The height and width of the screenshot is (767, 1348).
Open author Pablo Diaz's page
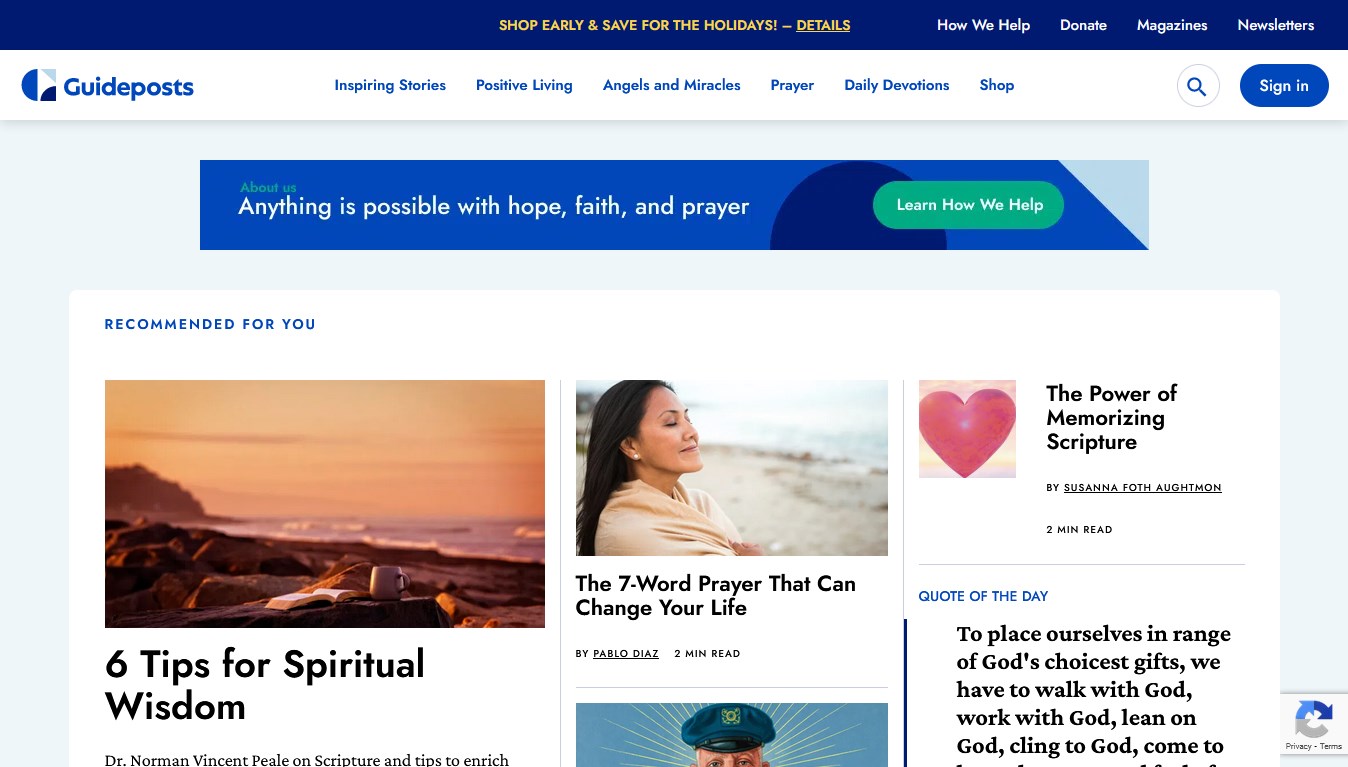tap(626, 654)
